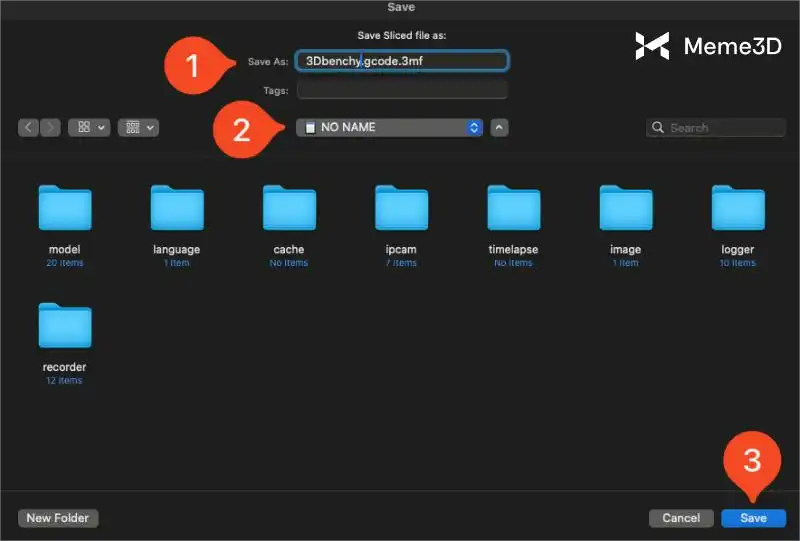The height and width of the screenshot is (541, 800).
Task: Open the model folder
Action: [x=64, y=208]
